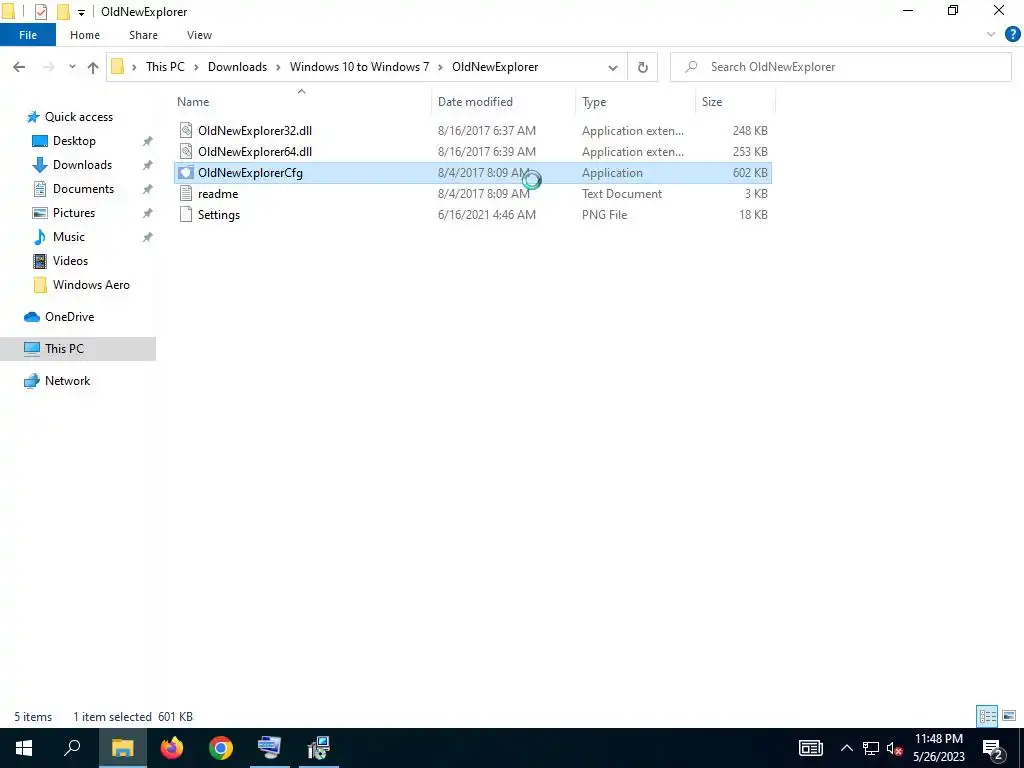Open News and interests taskbar icon
This screenshot has height=768, width=1024.
click(x=810, y=748)
